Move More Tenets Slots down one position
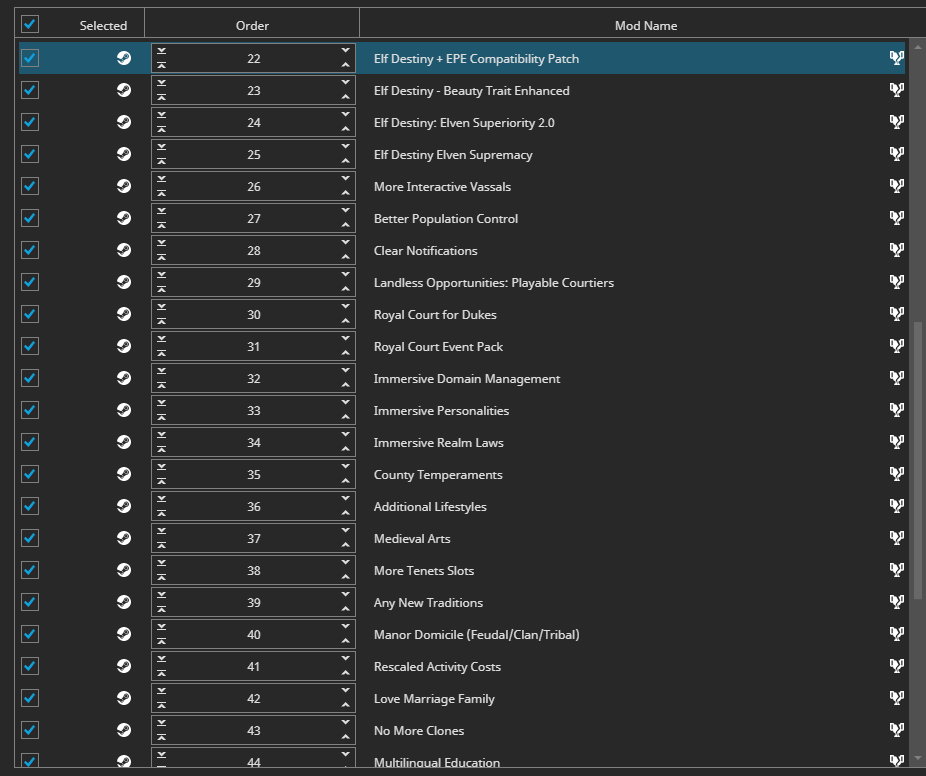Image resolution: width=926 pixels, height=776 pixels. [345, 563]
